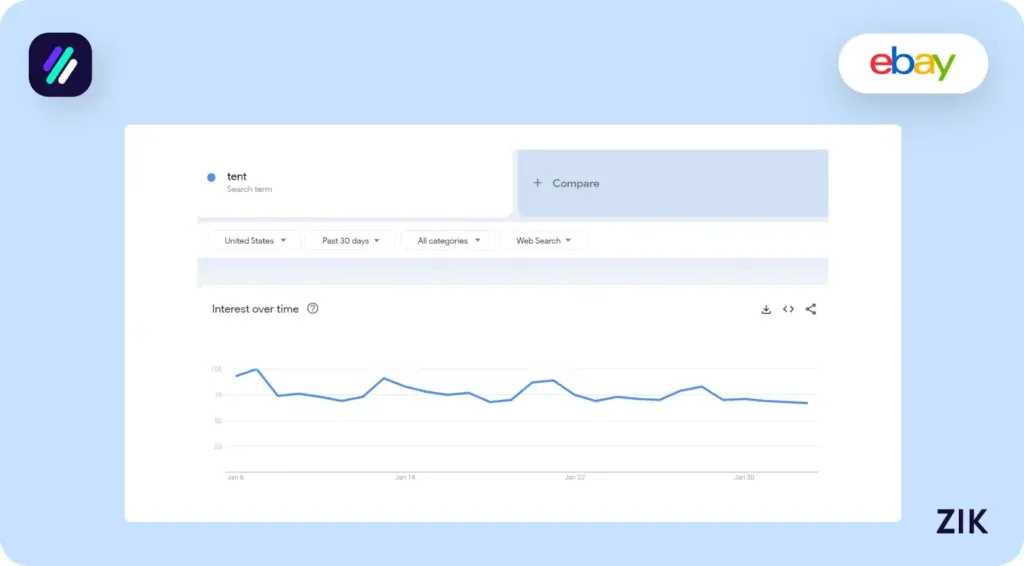The height and width of the screenshot is (566, 1024).
Task: Click the Jan 6 date label
Action: pos(236,478)
